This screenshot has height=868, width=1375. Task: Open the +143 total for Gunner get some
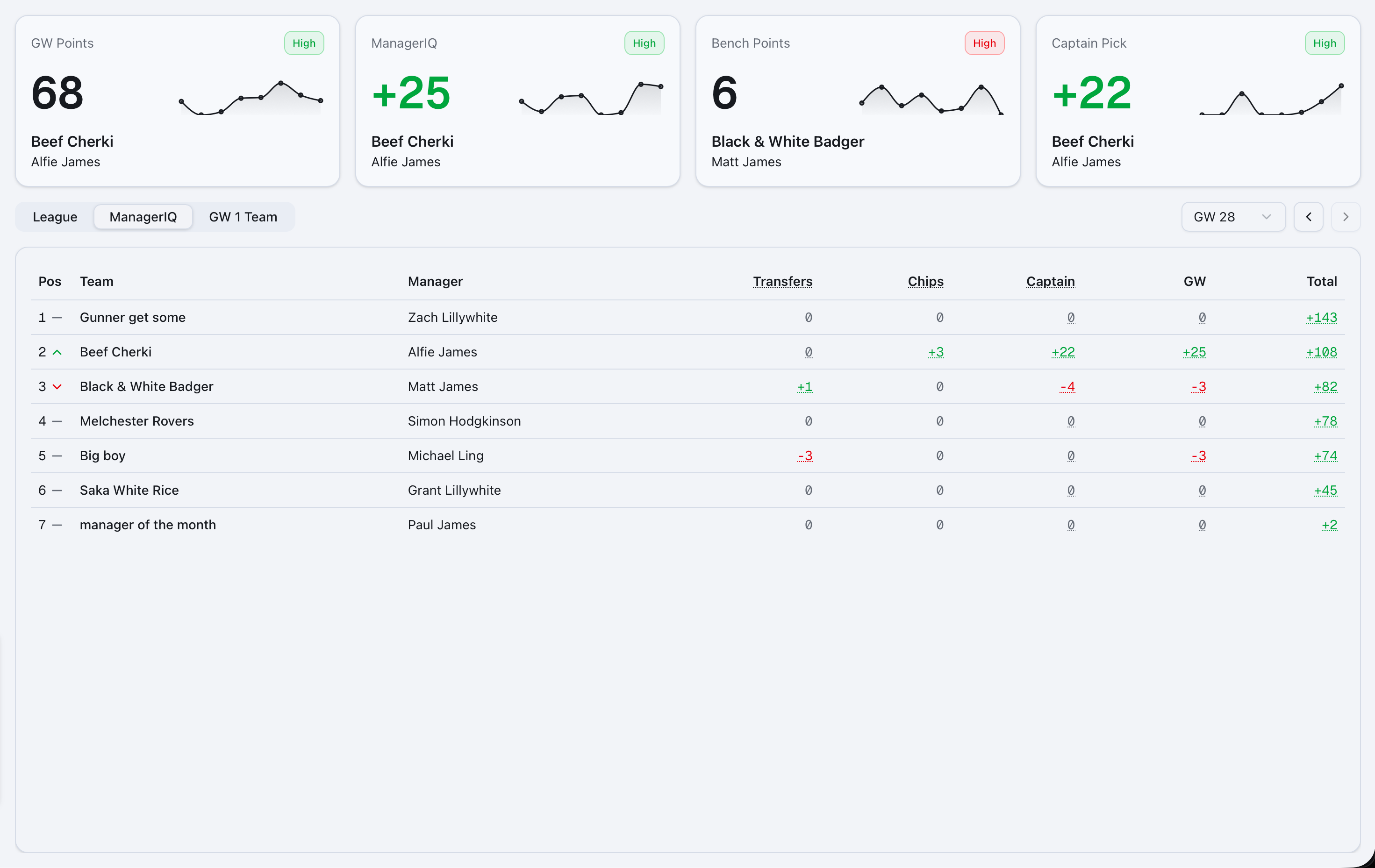pos(1321,318)
